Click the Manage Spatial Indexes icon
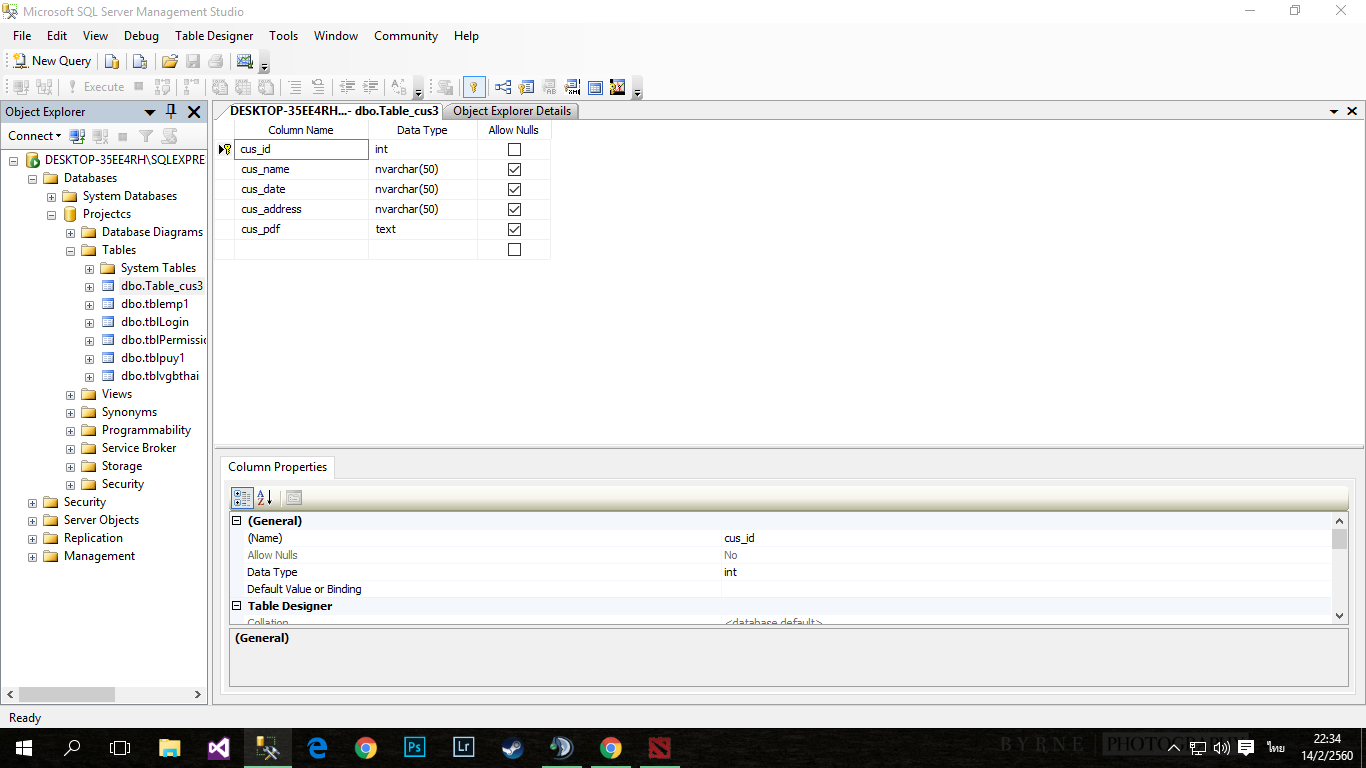 click(x=618, y=87)
